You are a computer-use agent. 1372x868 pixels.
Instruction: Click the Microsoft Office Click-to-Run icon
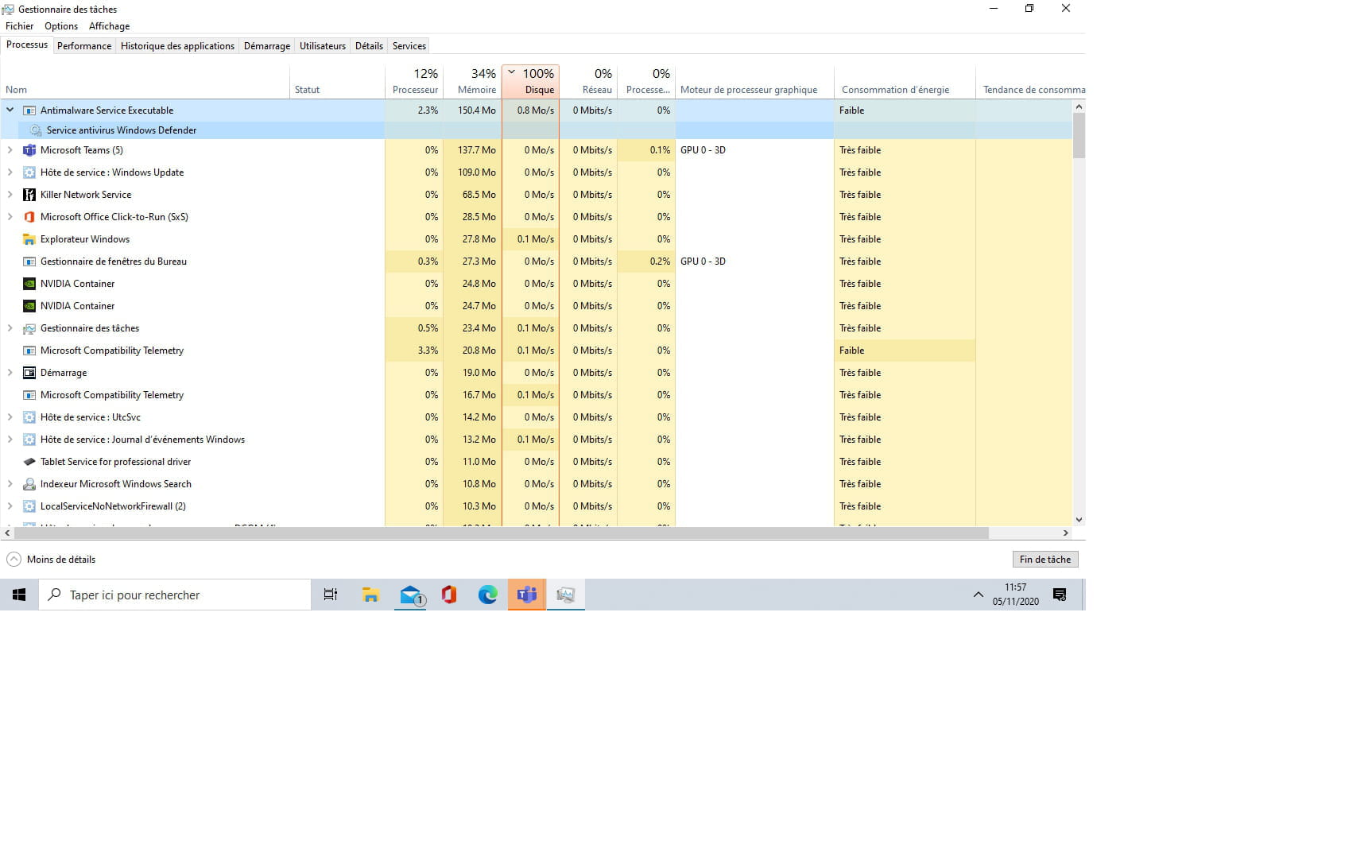pyautogui.click(x=29, y=217)
